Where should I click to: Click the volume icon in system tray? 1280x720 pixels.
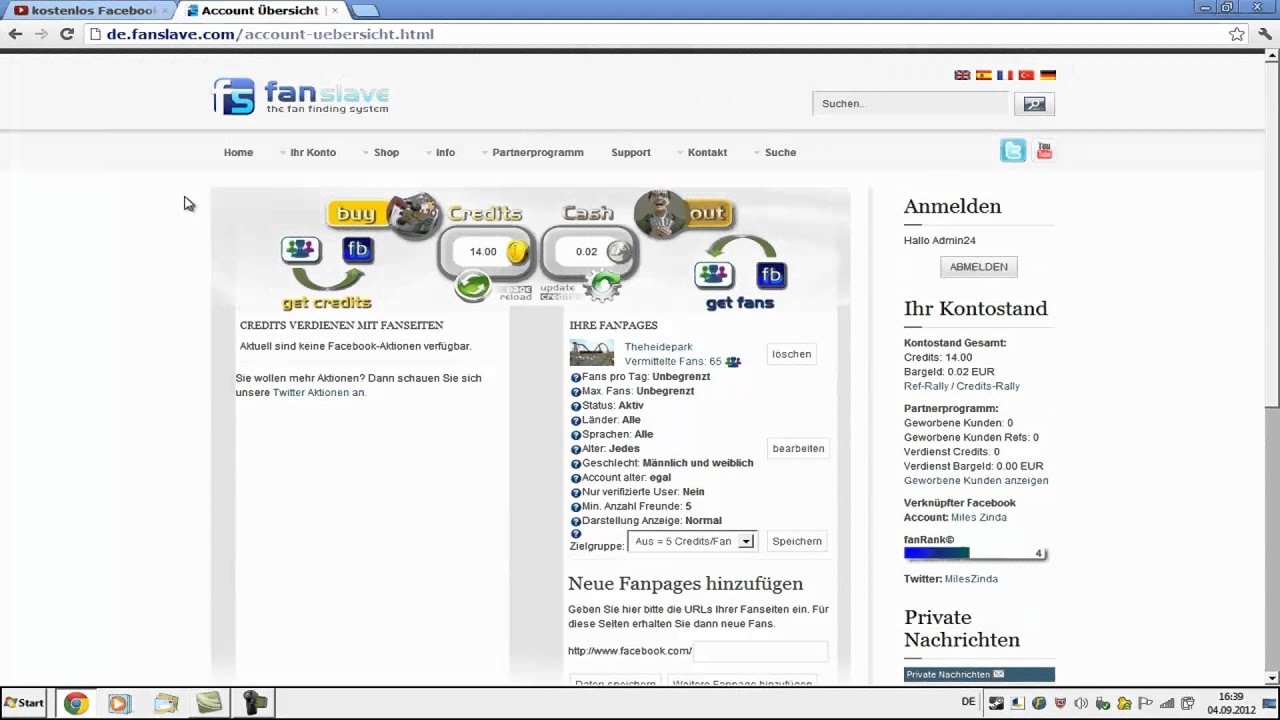(x=1081, y=703)
